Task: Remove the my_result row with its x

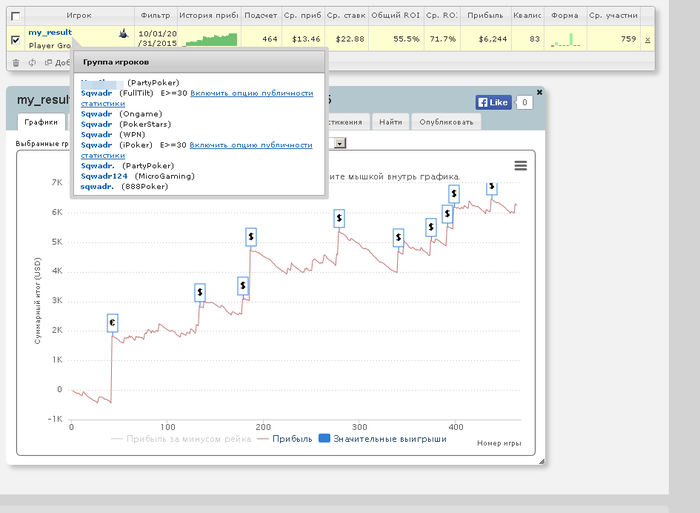Action: pyautogui.click(x=647, y=40)
